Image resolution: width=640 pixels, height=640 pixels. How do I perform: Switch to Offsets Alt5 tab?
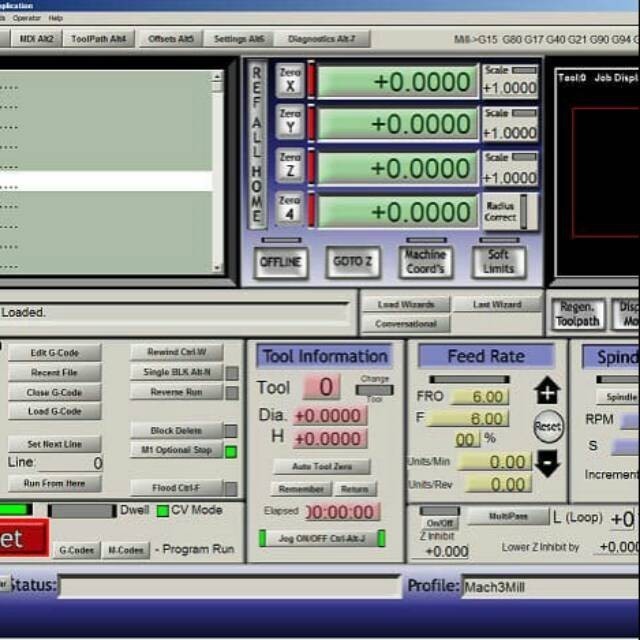171,39
